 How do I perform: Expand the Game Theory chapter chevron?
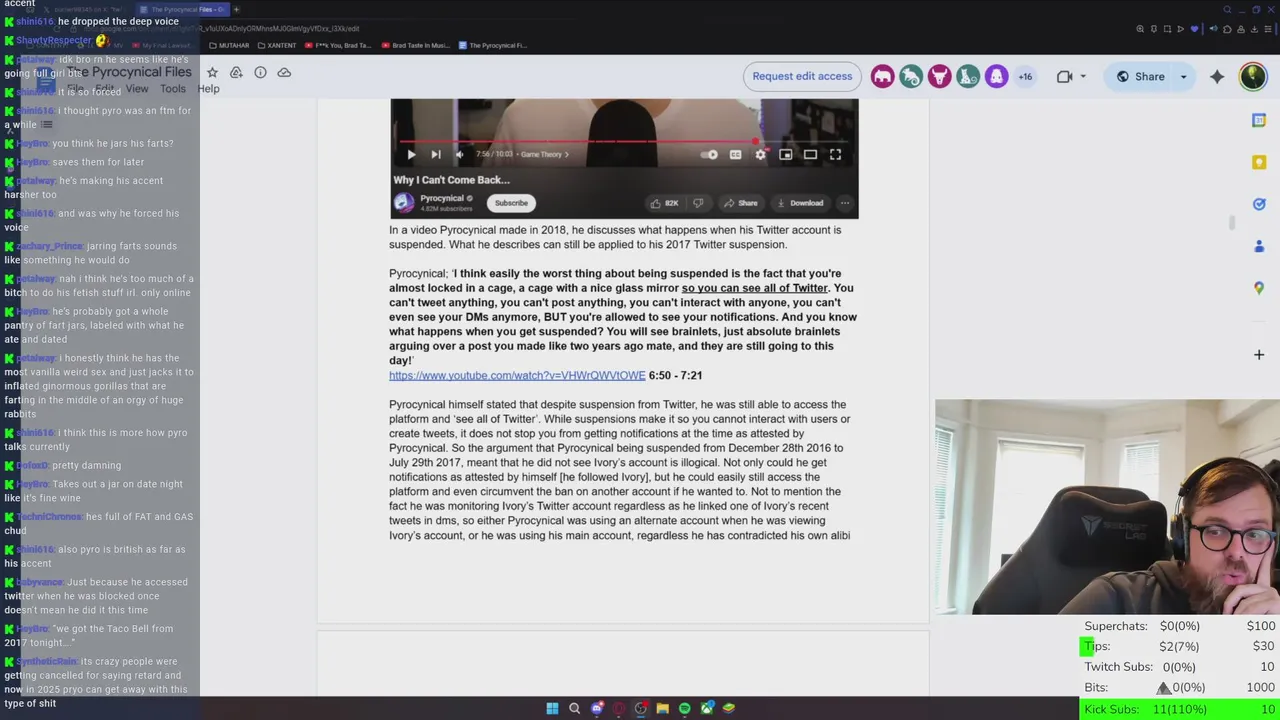click(566, 154)
